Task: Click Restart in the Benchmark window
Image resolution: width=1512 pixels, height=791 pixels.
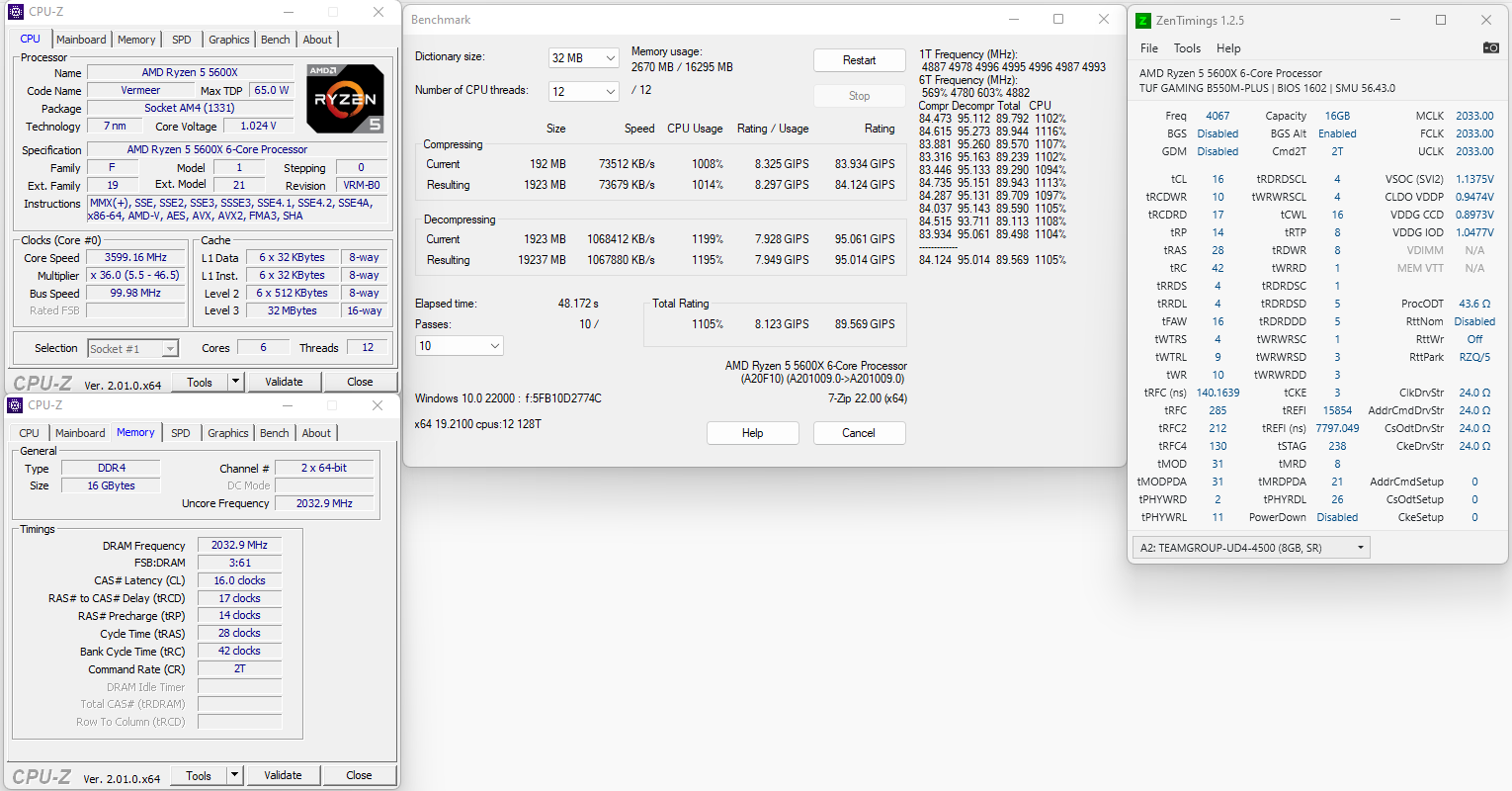Action: point(860,60)
